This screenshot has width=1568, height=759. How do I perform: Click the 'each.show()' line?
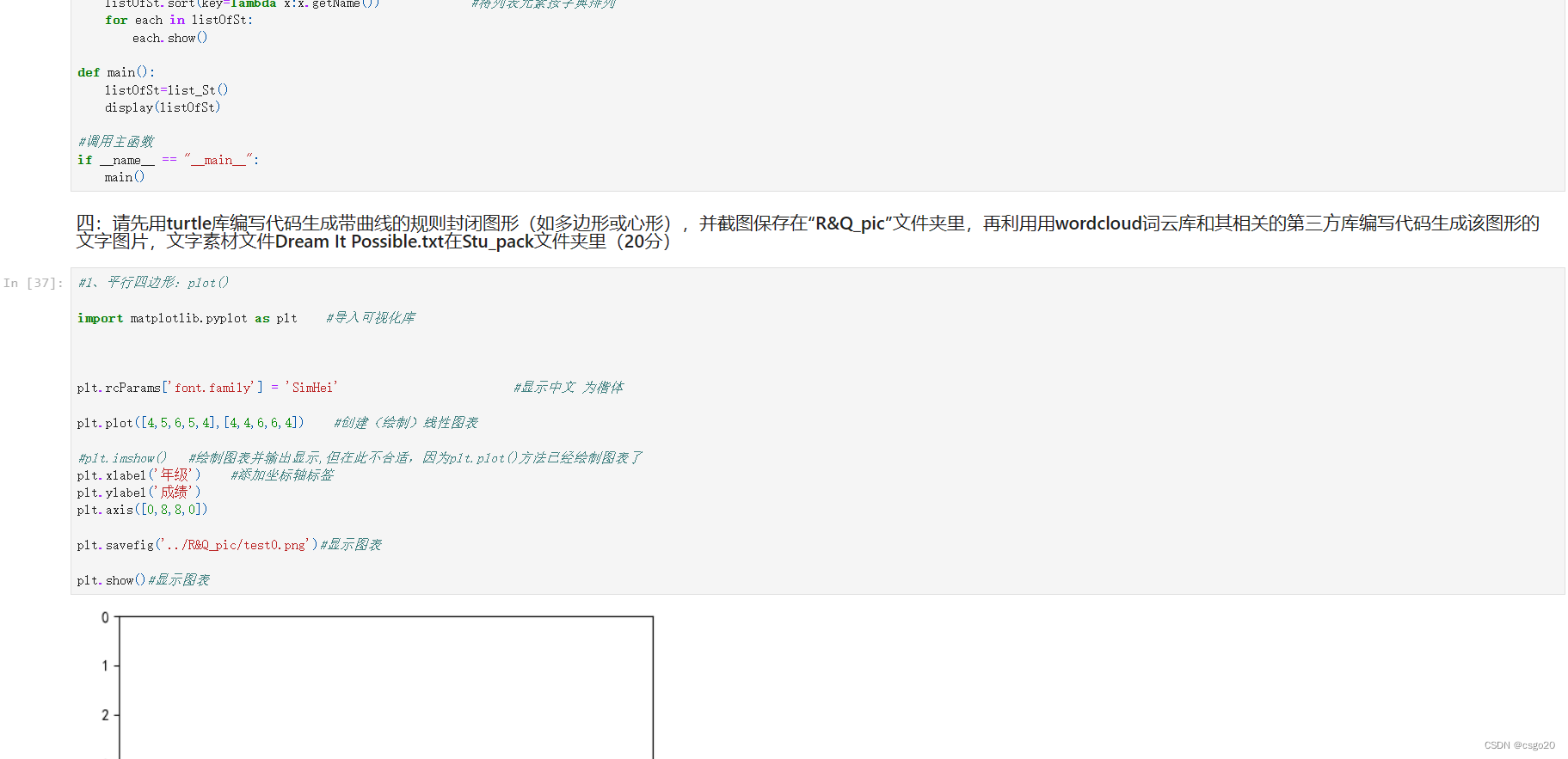tap(169, 38)
